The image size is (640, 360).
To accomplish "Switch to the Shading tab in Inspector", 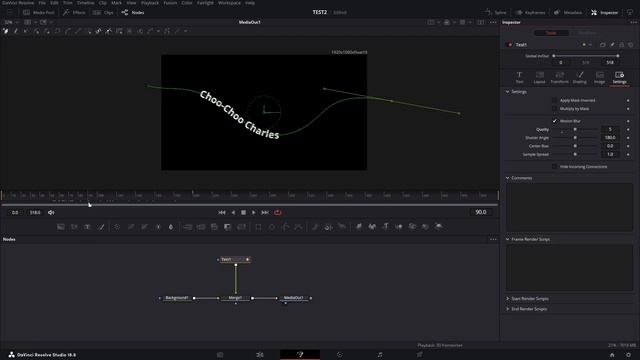I will pyautogui.click(x=580, y=77).
